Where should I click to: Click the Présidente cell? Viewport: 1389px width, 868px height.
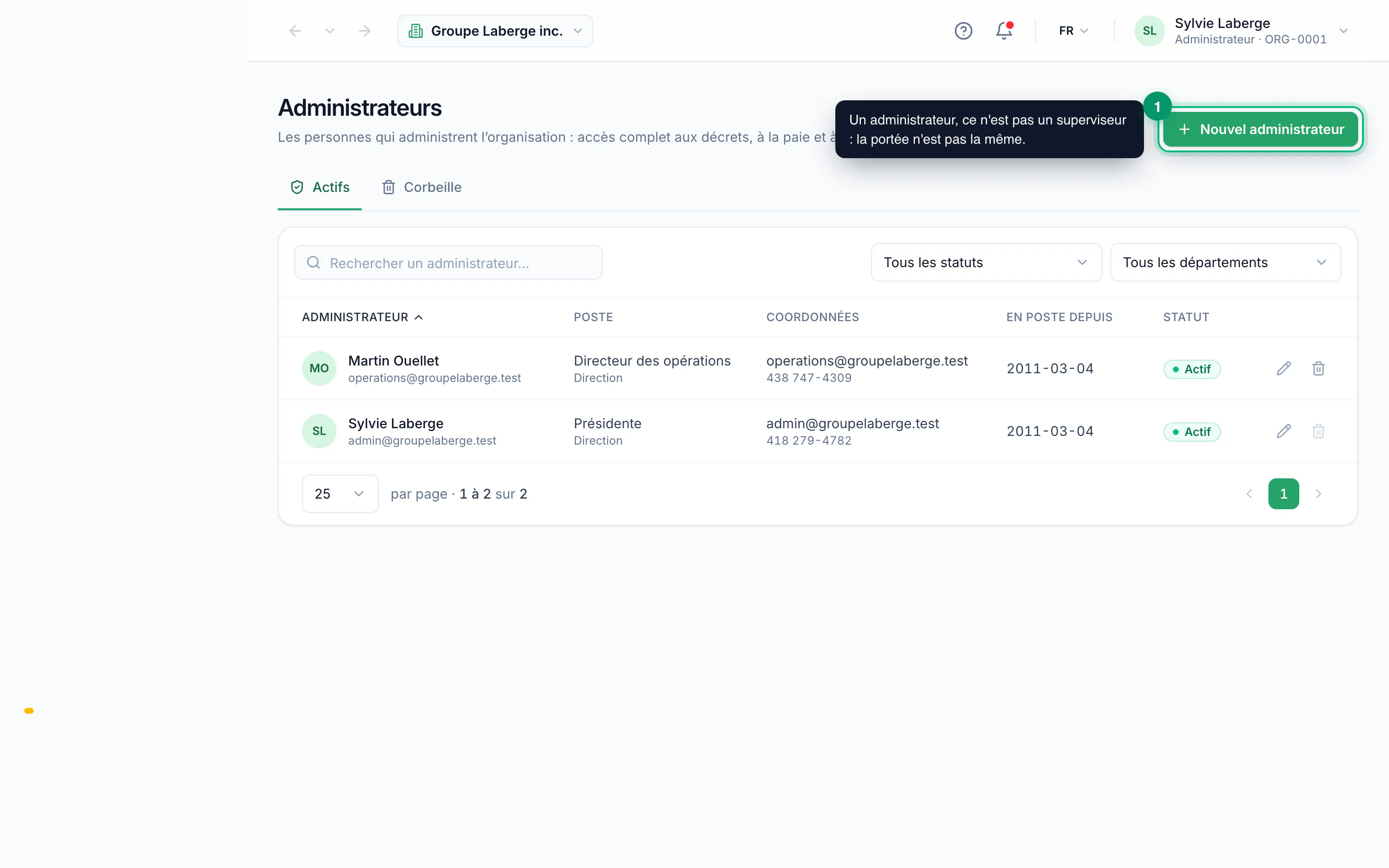pyautogui.click(x=607, y=424)
